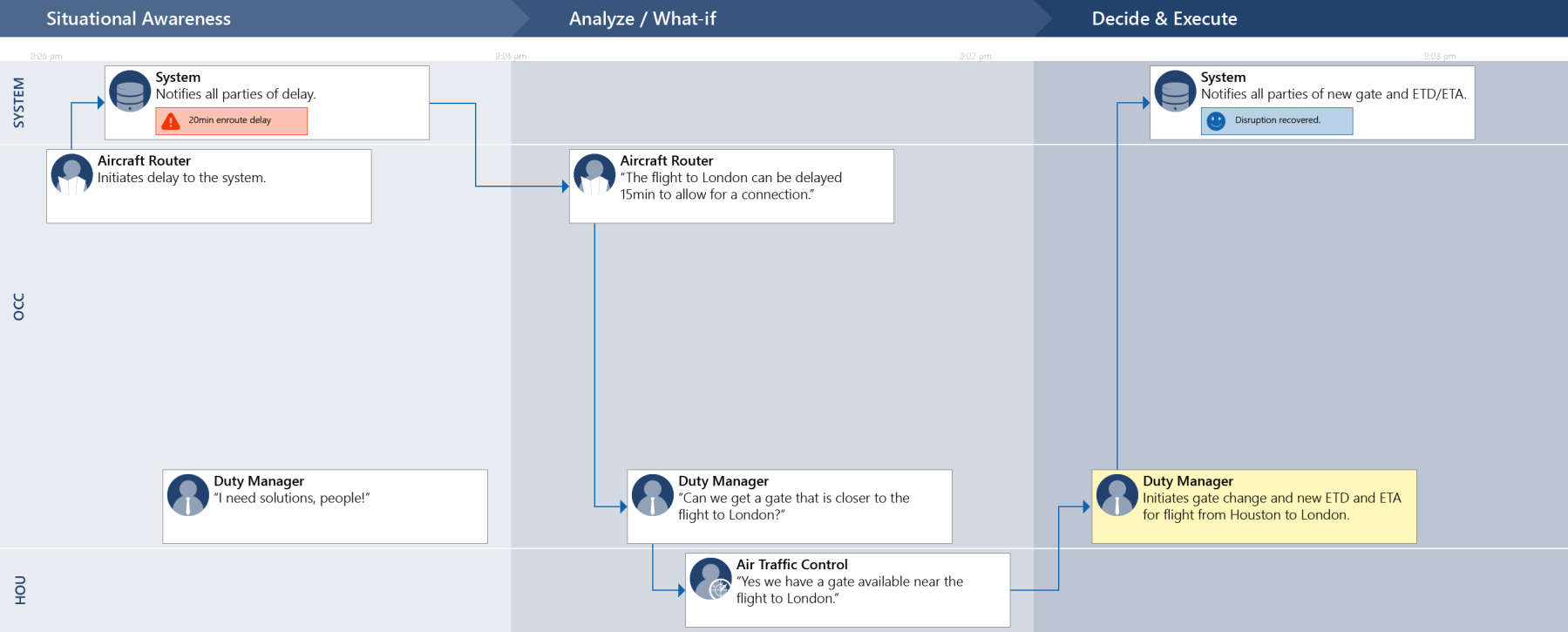Click the Duty Manager avatar in the closer-gate question card
The image size is (1568, 632).
(x=652, y=495)
